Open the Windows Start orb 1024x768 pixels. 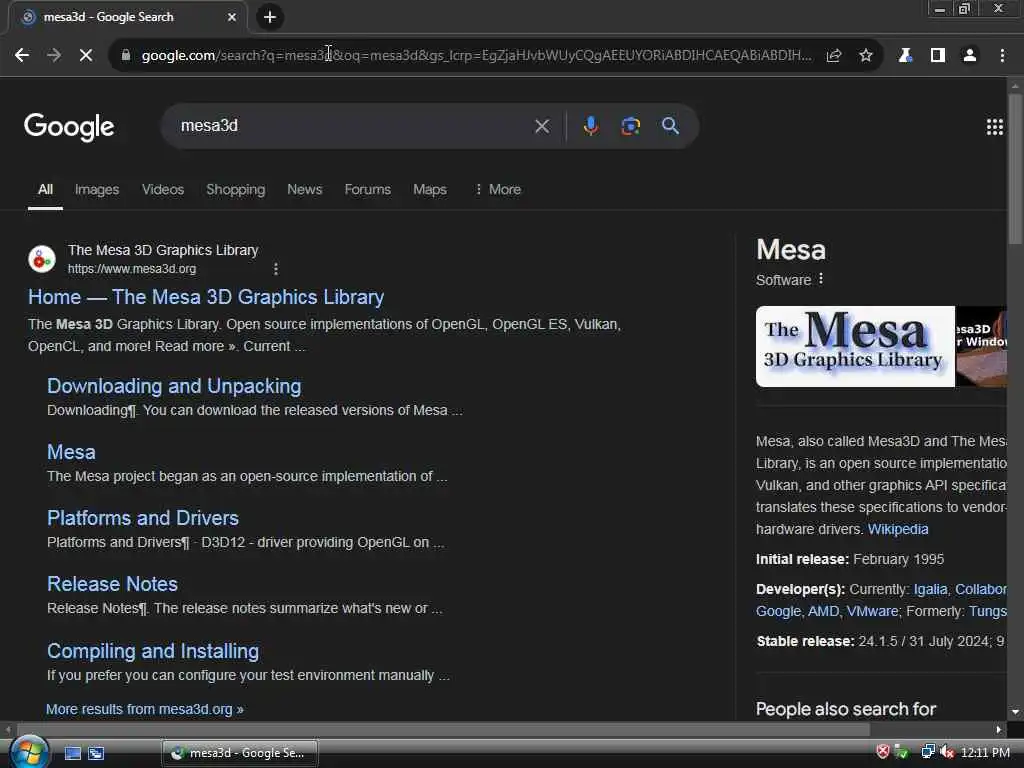click(x=29, y=752)
